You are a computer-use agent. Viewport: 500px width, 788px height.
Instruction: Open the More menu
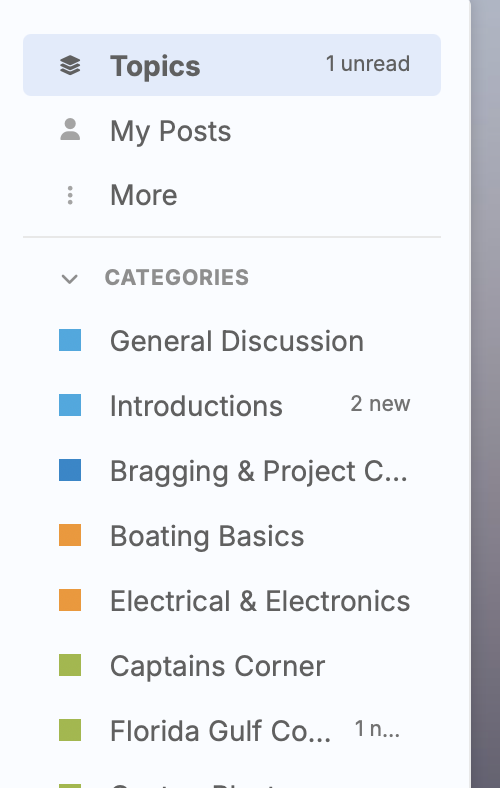[x=232, y=195]
